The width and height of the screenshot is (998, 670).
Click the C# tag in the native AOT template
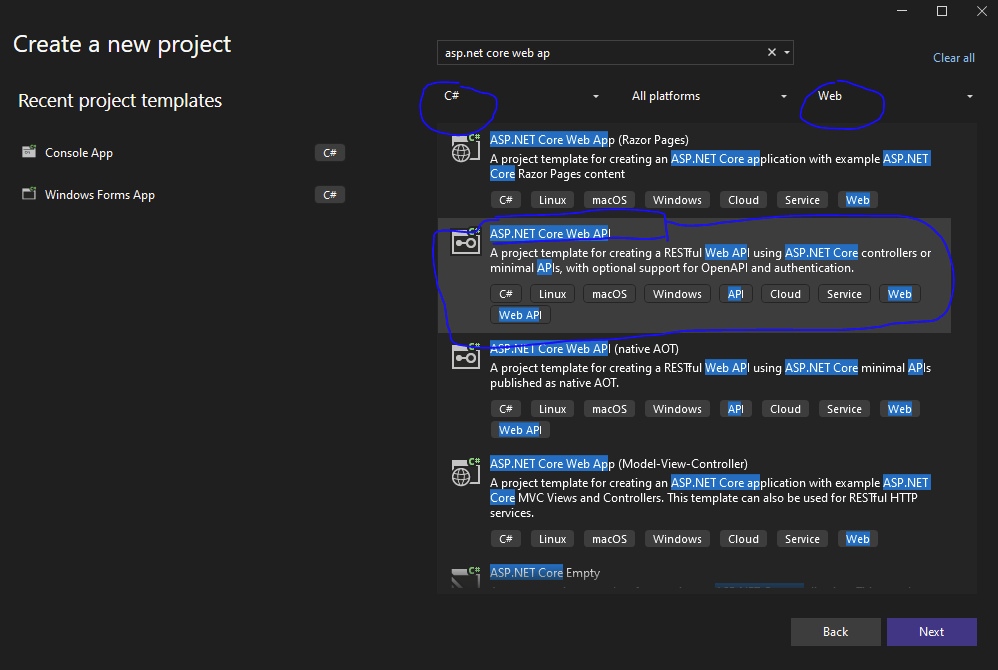coord(506,409)
